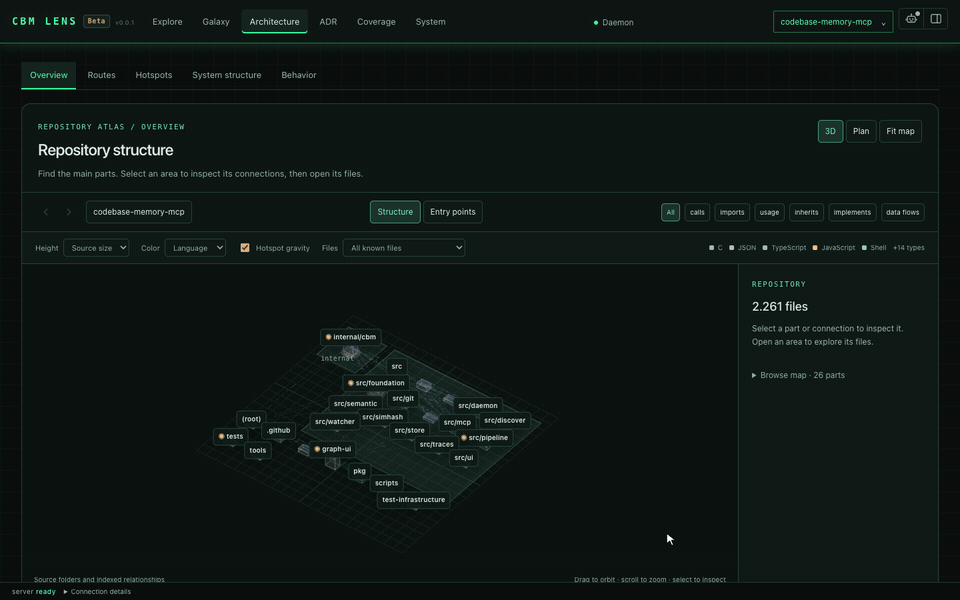Switch to the System structure tab
The width and height of the screenshot is (960, 600).
coord(227,75)
